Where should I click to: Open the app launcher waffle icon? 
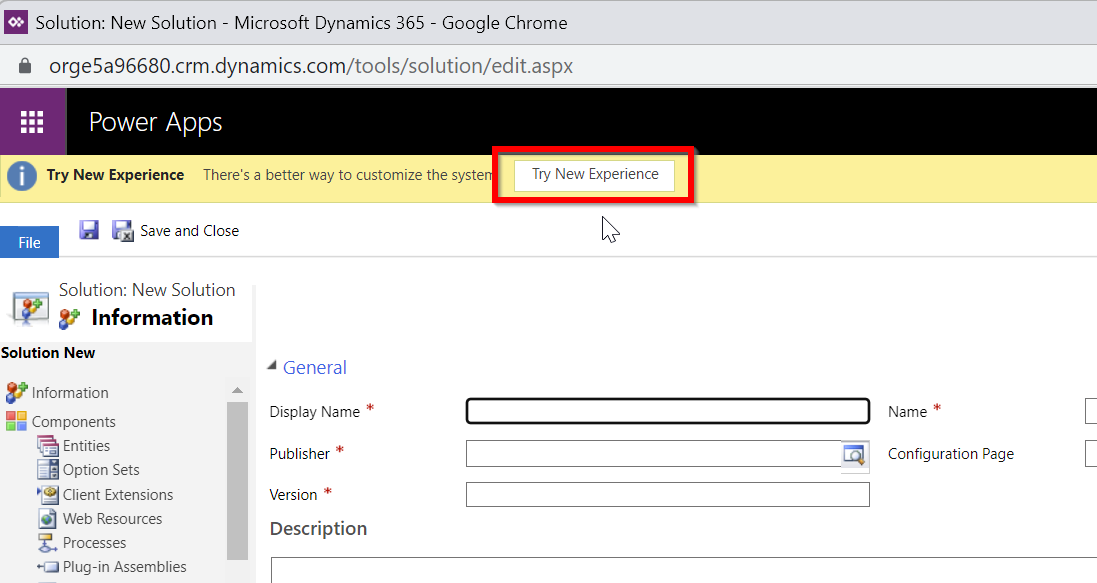32,122
